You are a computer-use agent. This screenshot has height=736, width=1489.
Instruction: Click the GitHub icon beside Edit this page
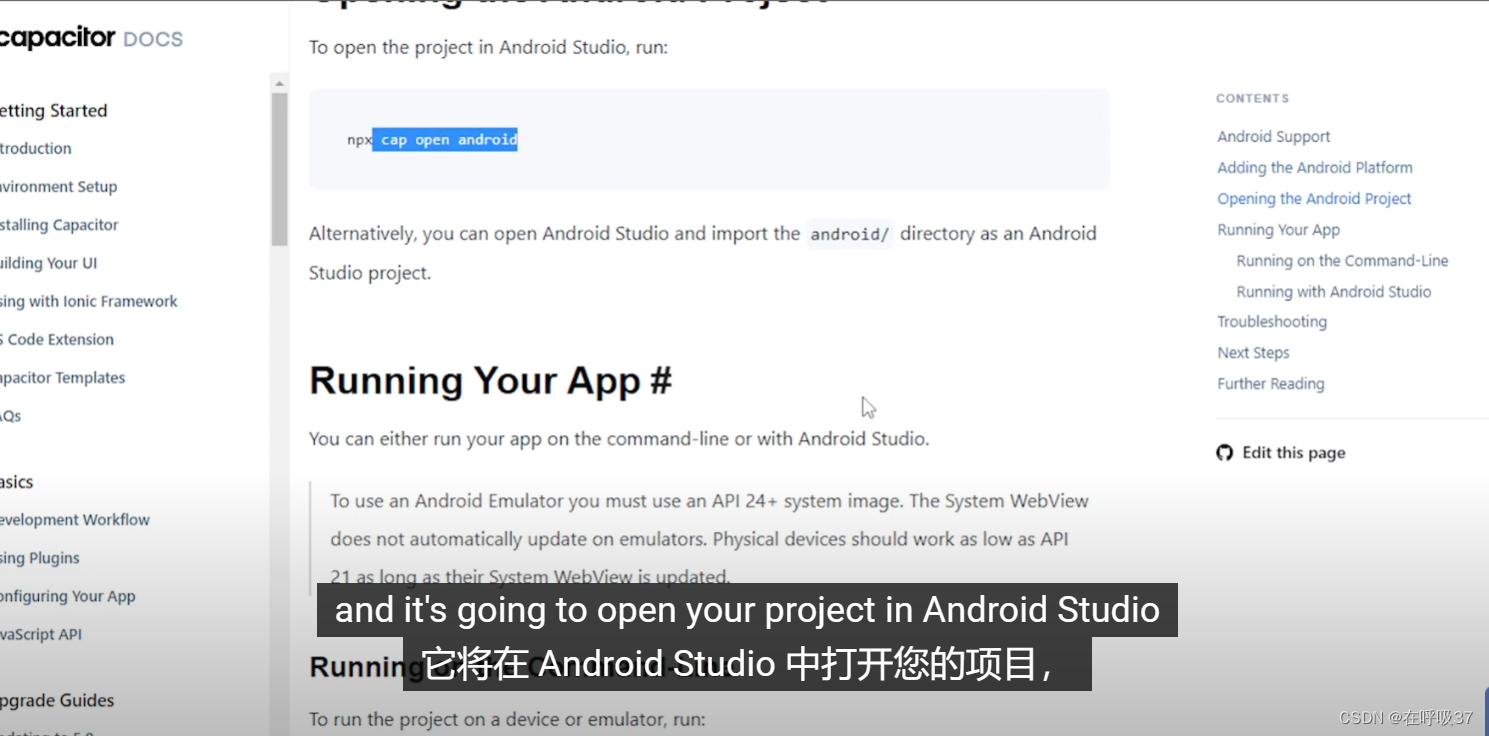(1224, 452)
